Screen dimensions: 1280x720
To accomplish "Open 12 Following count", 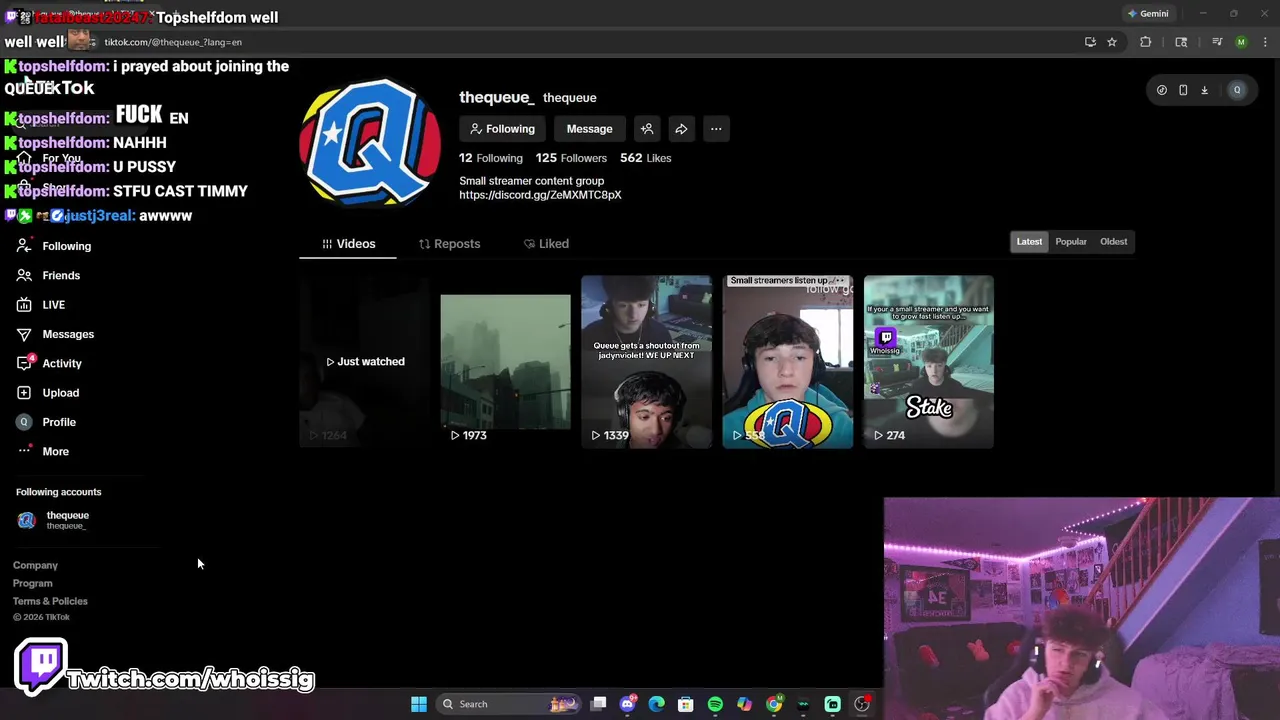I will point(491,158).
